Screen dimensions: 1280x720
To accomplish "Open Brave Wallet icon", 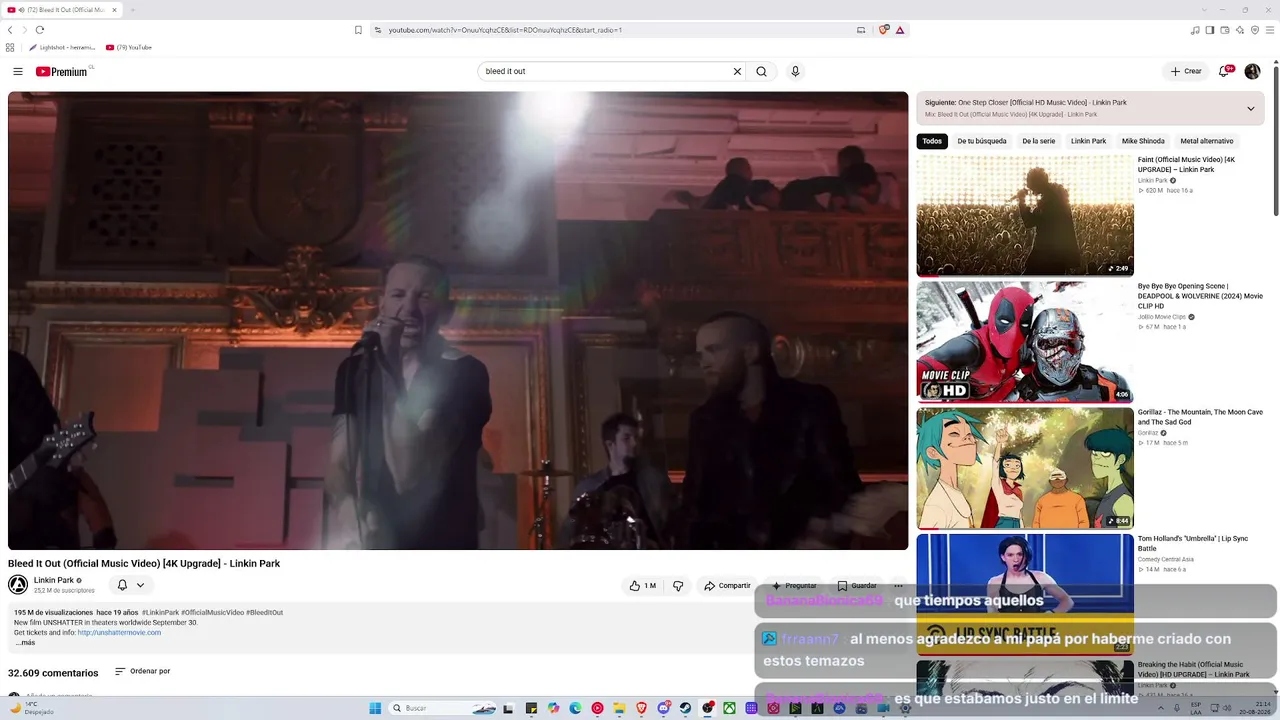I will point(1225,30).
